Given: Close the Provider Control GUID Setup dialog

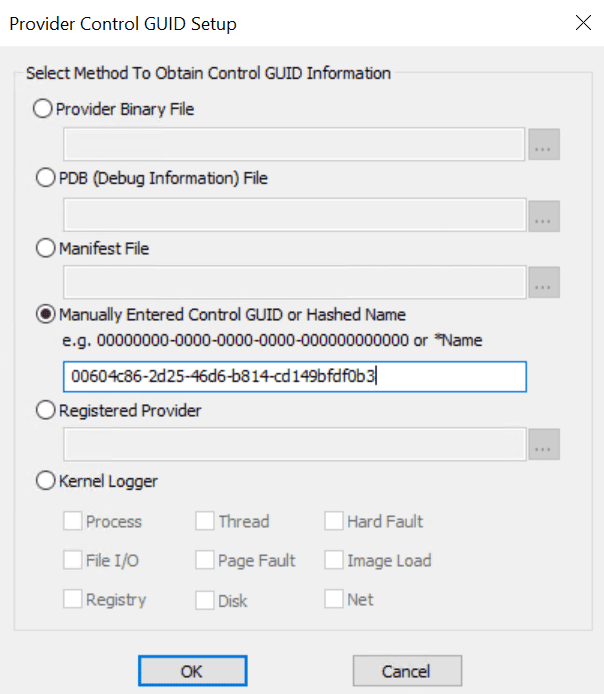Looking at the screenshot, I should pyautogui.click(x=583, y=22).
